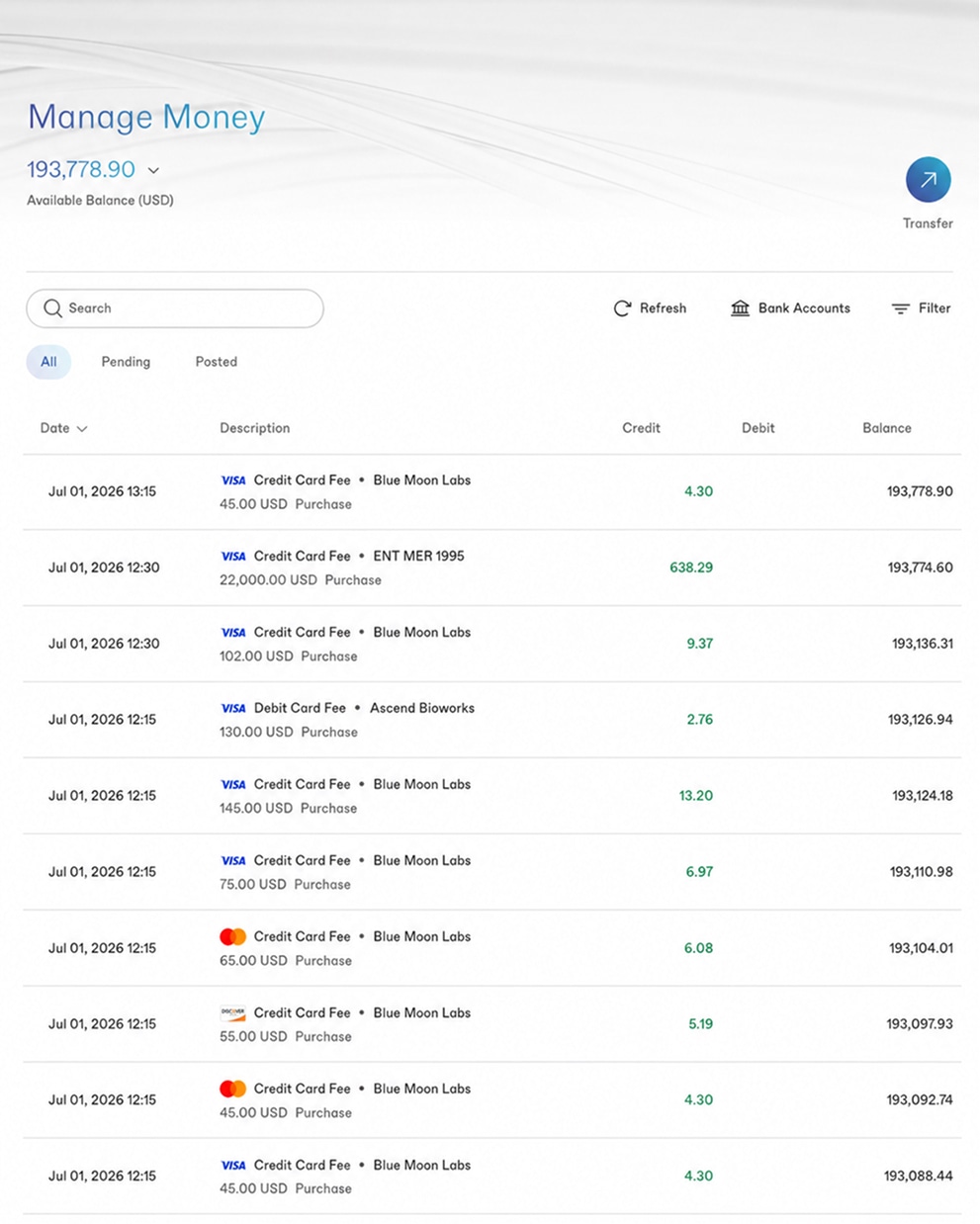Click the Credit column header
Image resolution: width=980 pixels, height=1224 pixels.
[641, 428]
